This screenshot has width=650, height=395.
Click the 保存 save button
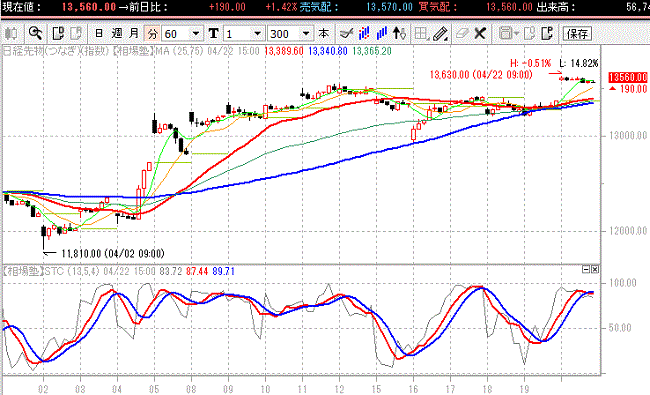[577, 34]
